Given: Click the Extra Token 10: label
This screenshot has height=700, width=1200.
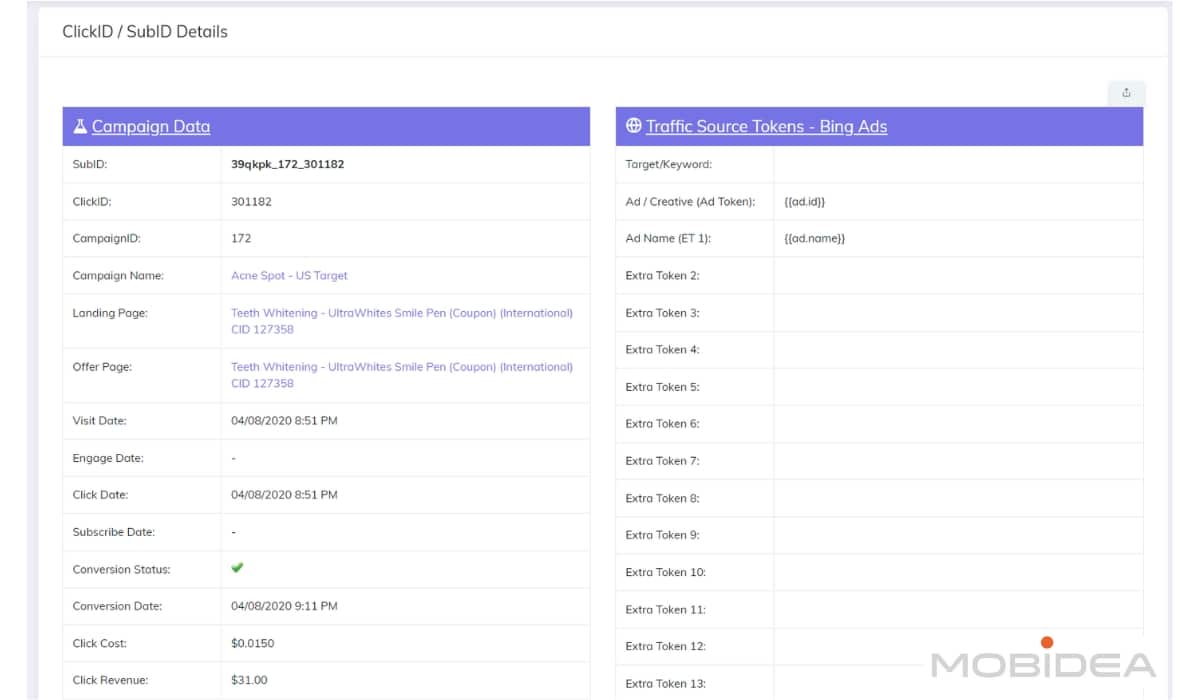Looking at the screenshot, I should tap(666, 572).
